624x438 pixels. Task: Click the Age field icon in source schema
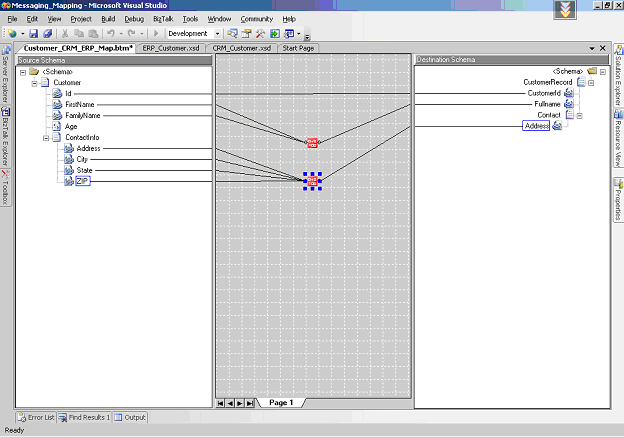point(57,127)
